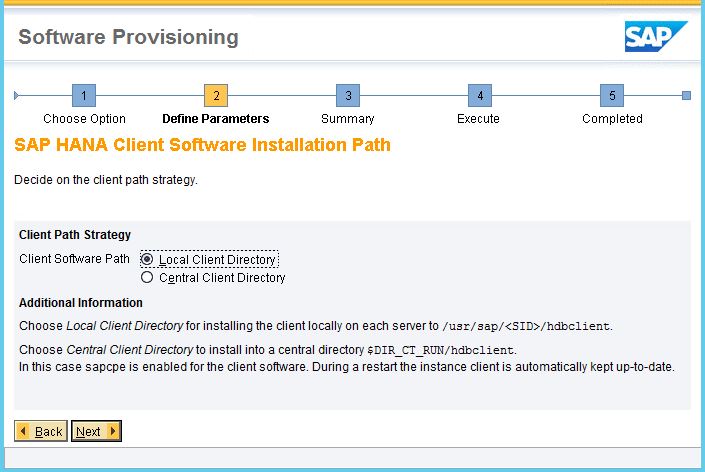Image resolution: width=705 pixels, height=472 pixels.
Task: Jump to the Summary step label
Action: 348,119
